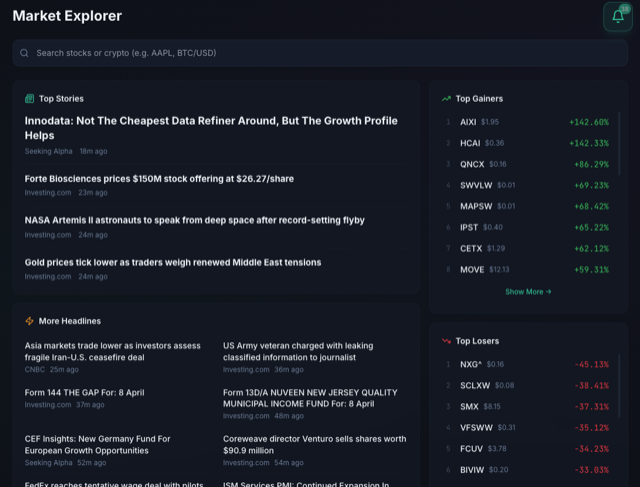This screenshot has height=487, width=640.
Task: Focus the stocks or crypto search field
Action: (320, 53)
